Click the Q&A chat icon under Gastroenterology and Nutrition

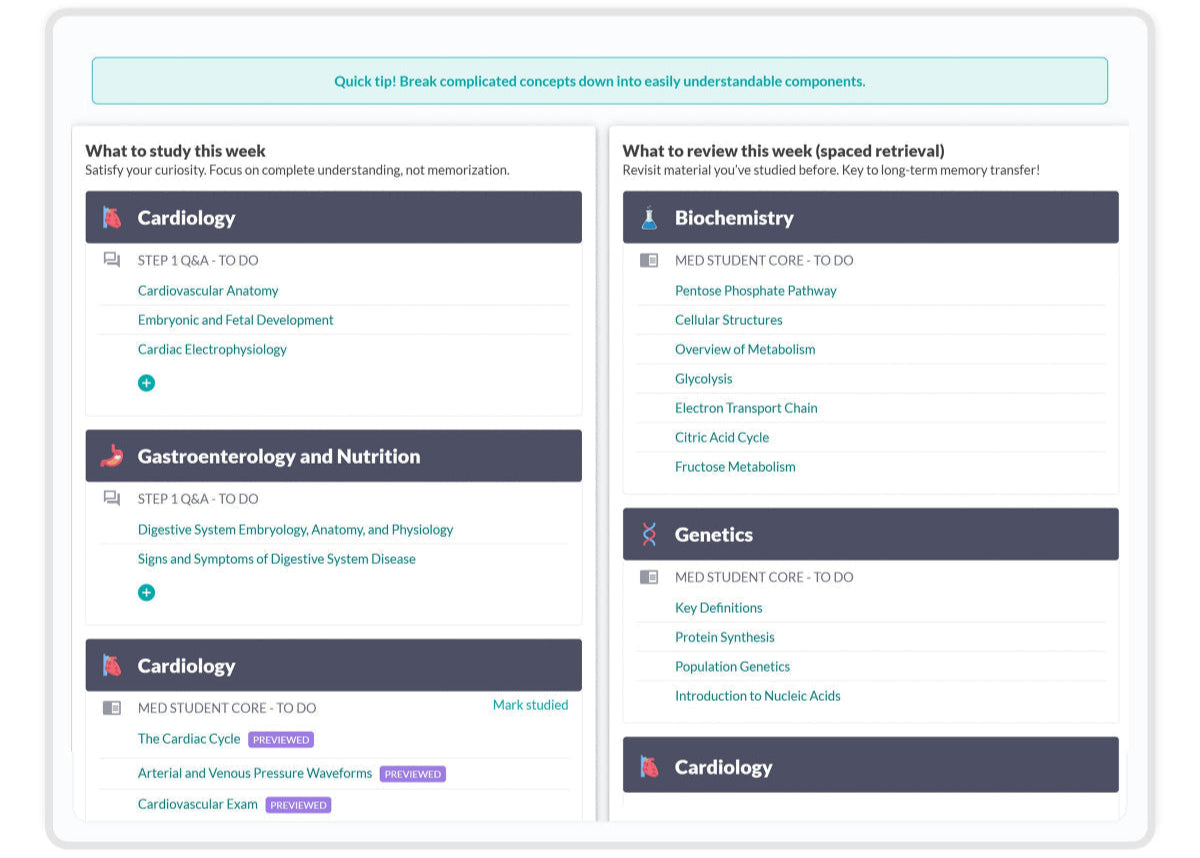click(x=112, y=498)
